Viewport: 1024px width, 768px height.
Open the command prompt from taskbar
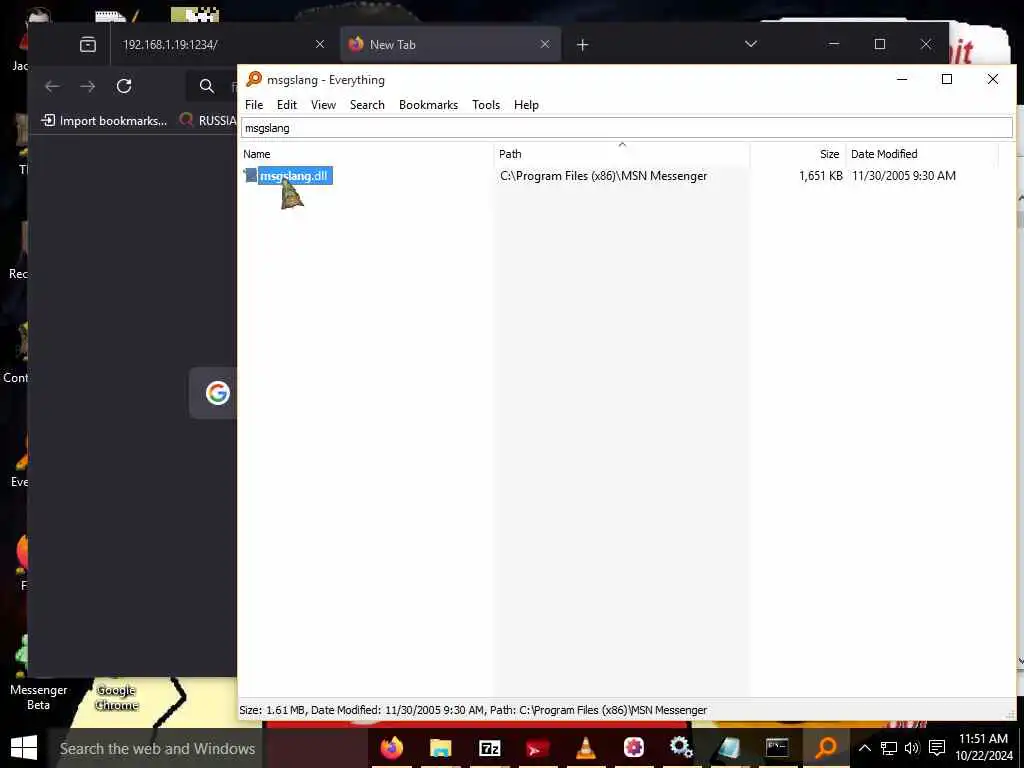pos(777,748)
